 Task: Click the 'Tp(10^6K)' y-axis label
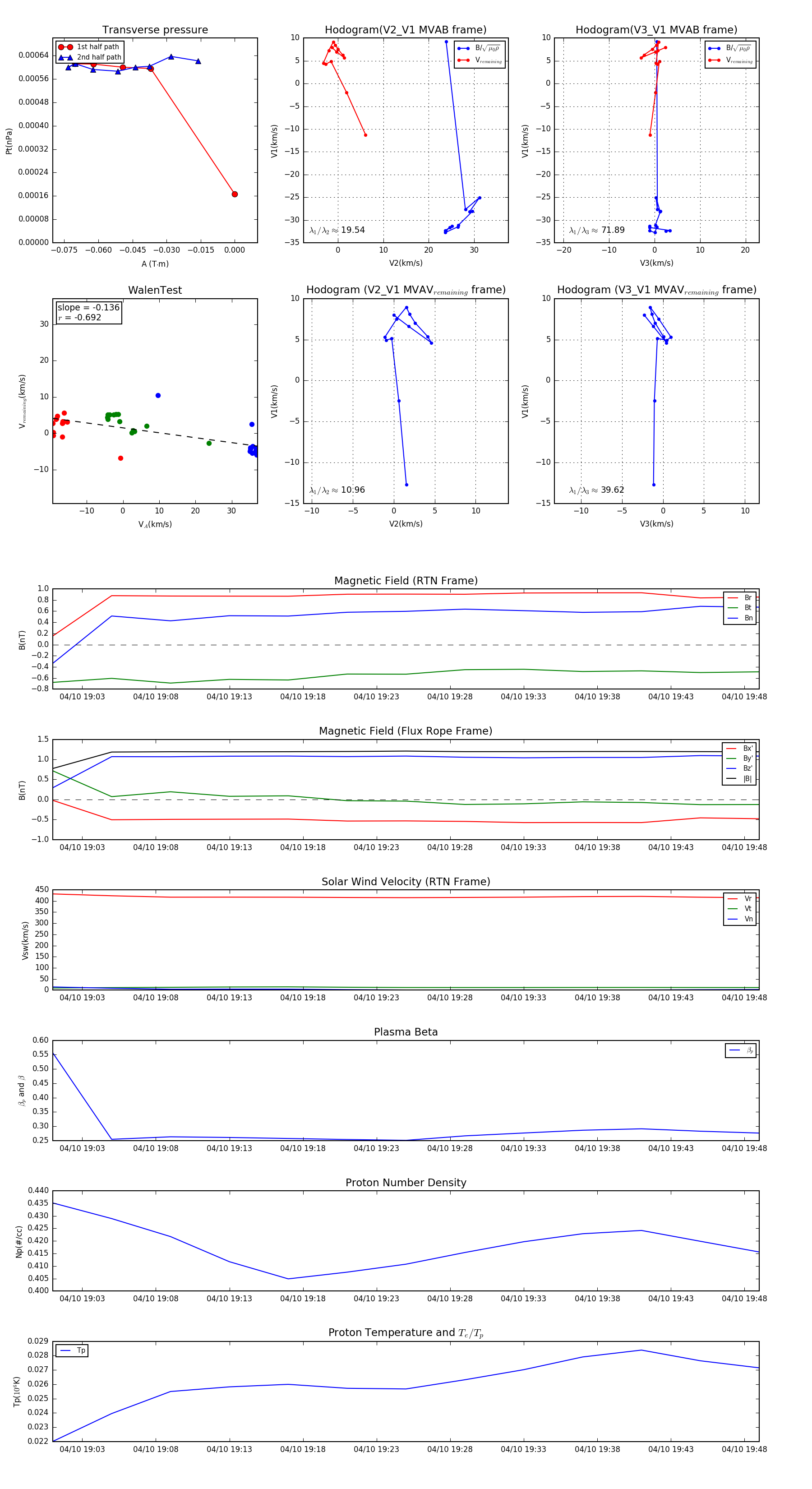pyautogui.click(x=17, y=1392)
